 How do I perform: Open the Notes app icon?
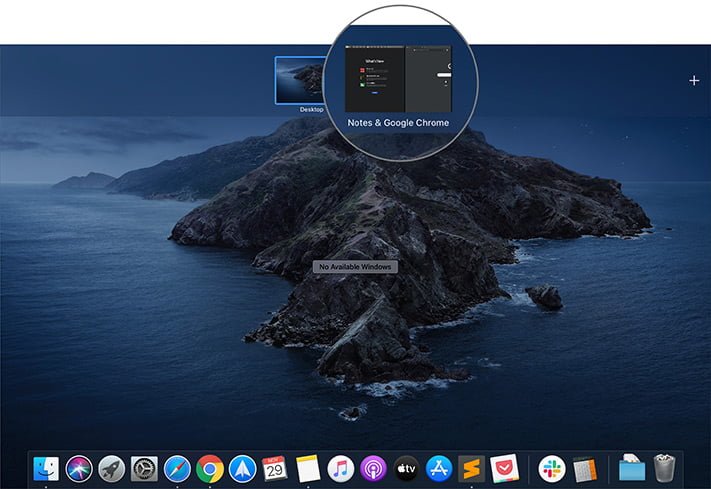(x=308, y=469)
